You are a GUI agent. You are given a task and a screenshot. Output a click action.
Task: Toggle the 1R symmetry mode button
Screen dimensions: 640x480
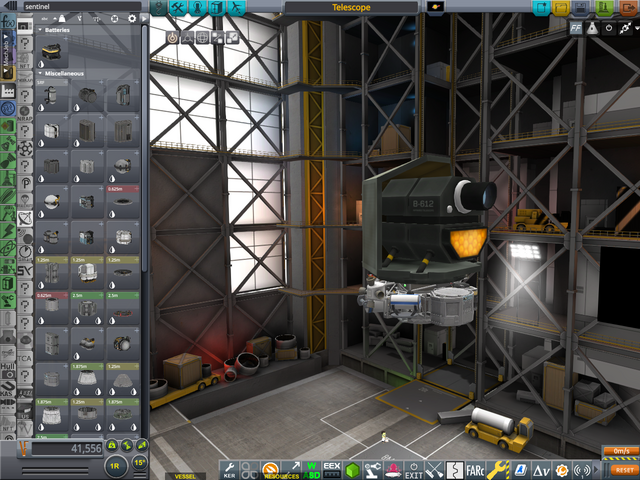pyautogui.click(x=114, y=466)
